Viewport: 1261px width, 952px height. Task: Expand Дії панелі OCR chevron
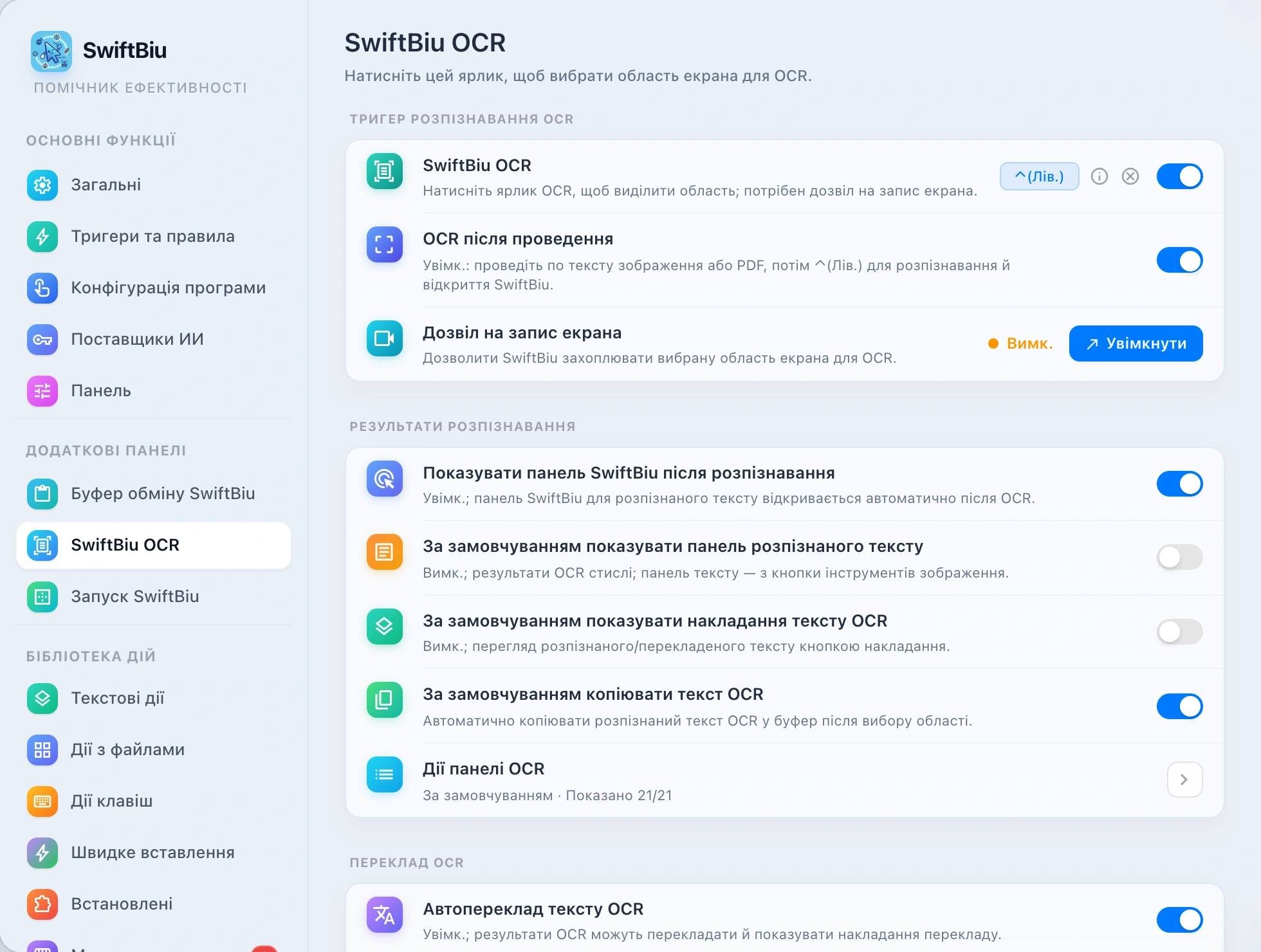tap(1184, 780)
